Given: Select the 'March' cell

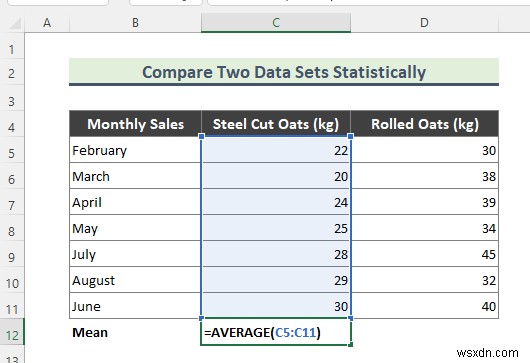Looking at the screenshot, I should coord(135,176).
